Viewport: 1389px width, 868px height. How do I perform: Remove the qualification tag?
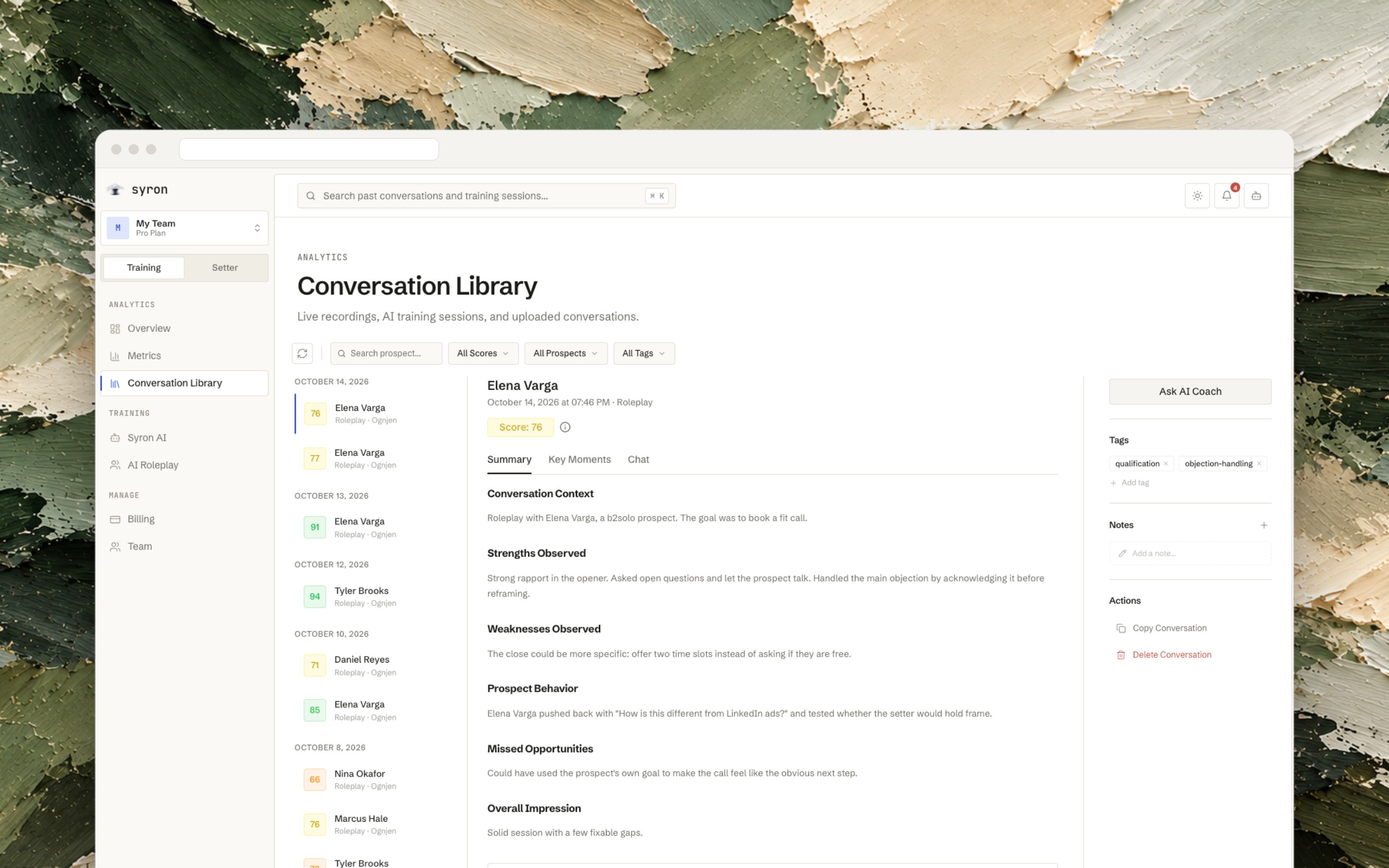(x=1166, y=464)
